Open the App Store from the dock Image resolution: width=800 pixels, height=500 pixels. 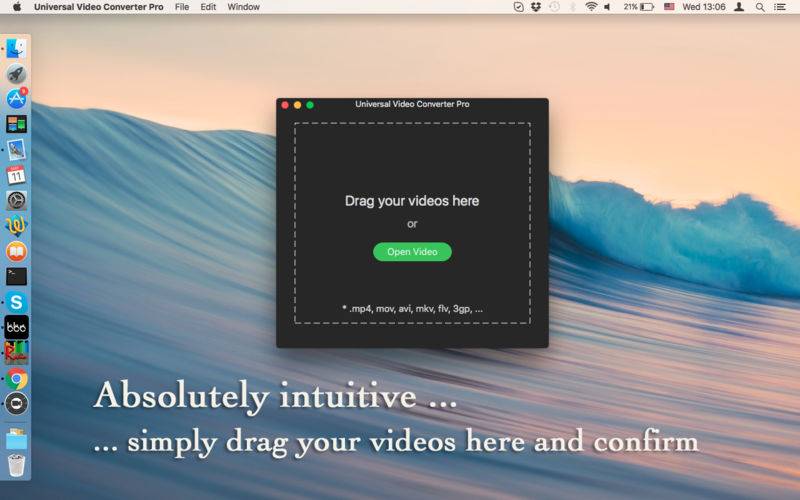(x=16, y=99)
